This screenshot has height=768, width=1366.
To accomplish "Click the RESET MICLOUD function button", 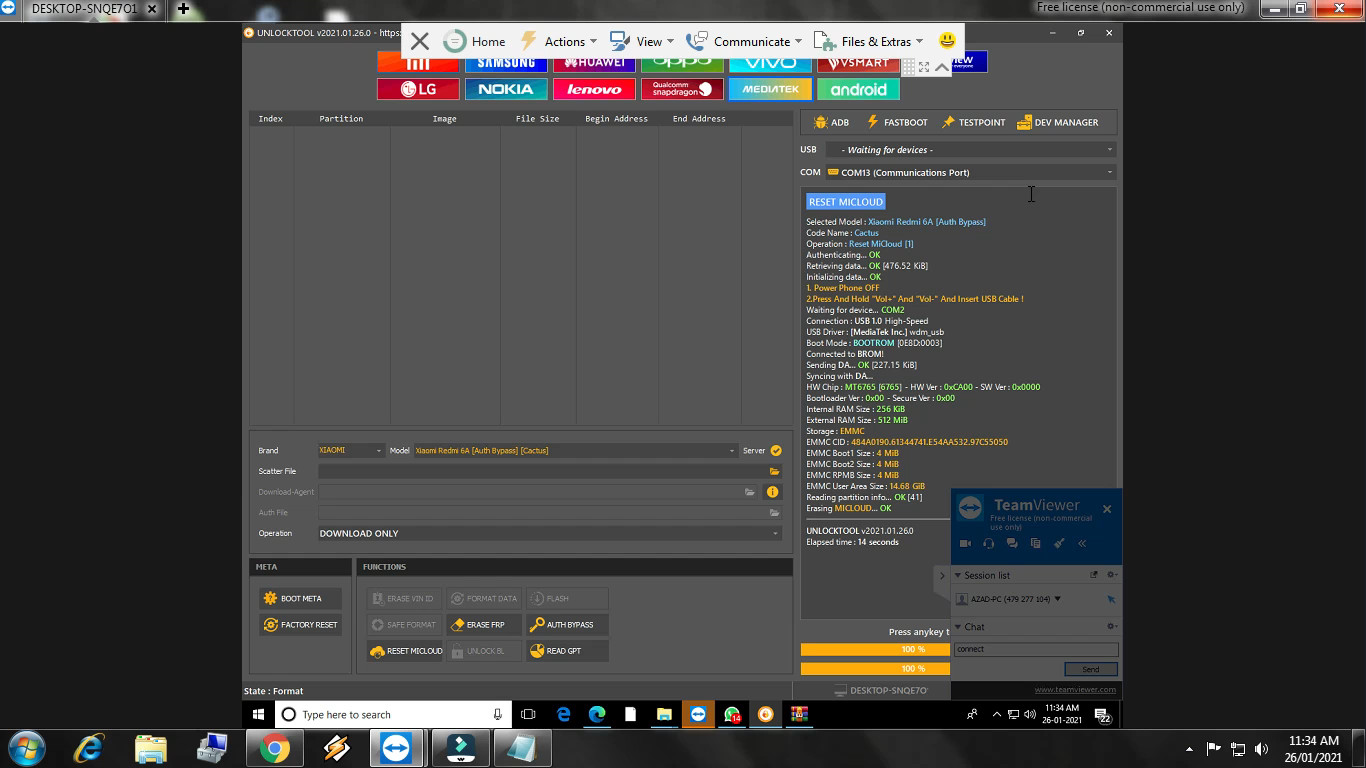I will (404, 650).
